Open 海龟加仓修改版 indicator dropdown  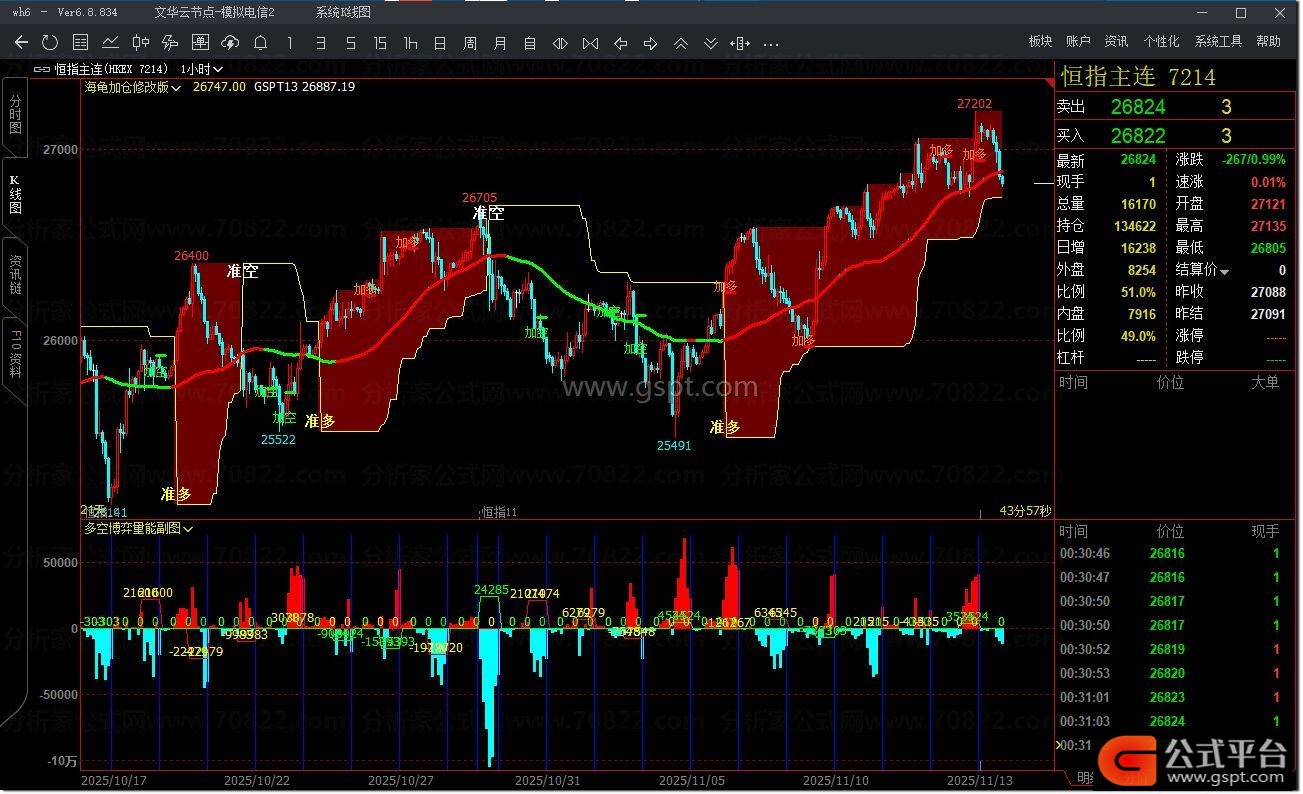tap(132, 87)
